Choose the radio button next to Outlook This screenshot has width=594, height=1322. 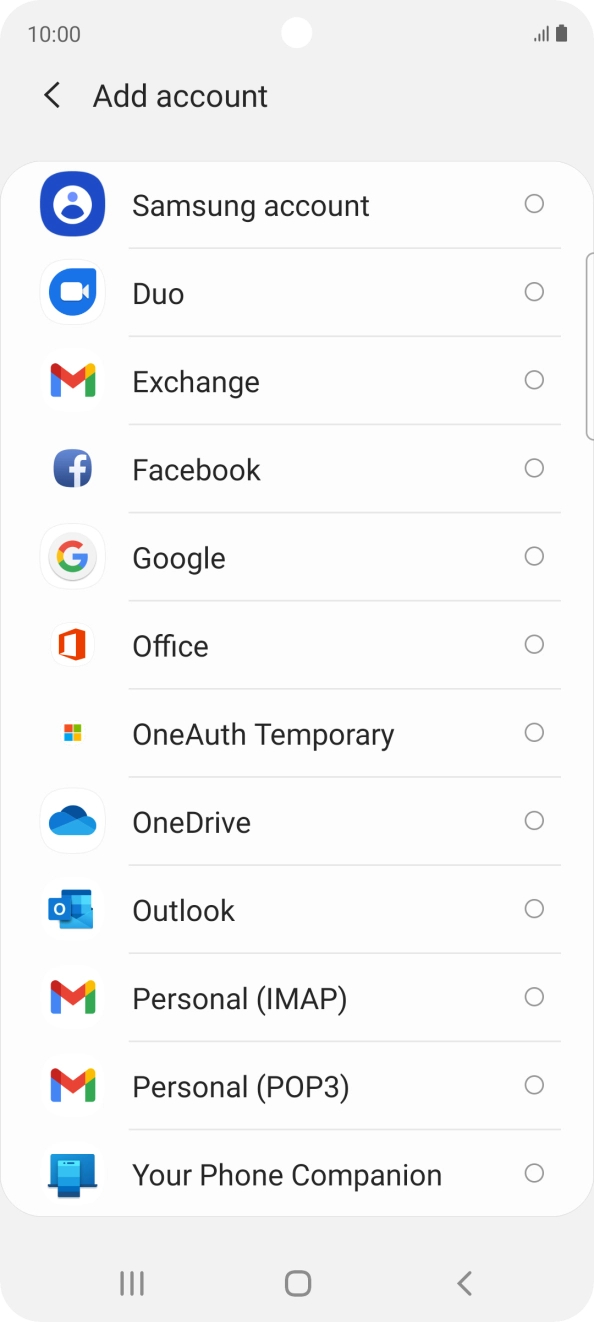click(535, 909)
